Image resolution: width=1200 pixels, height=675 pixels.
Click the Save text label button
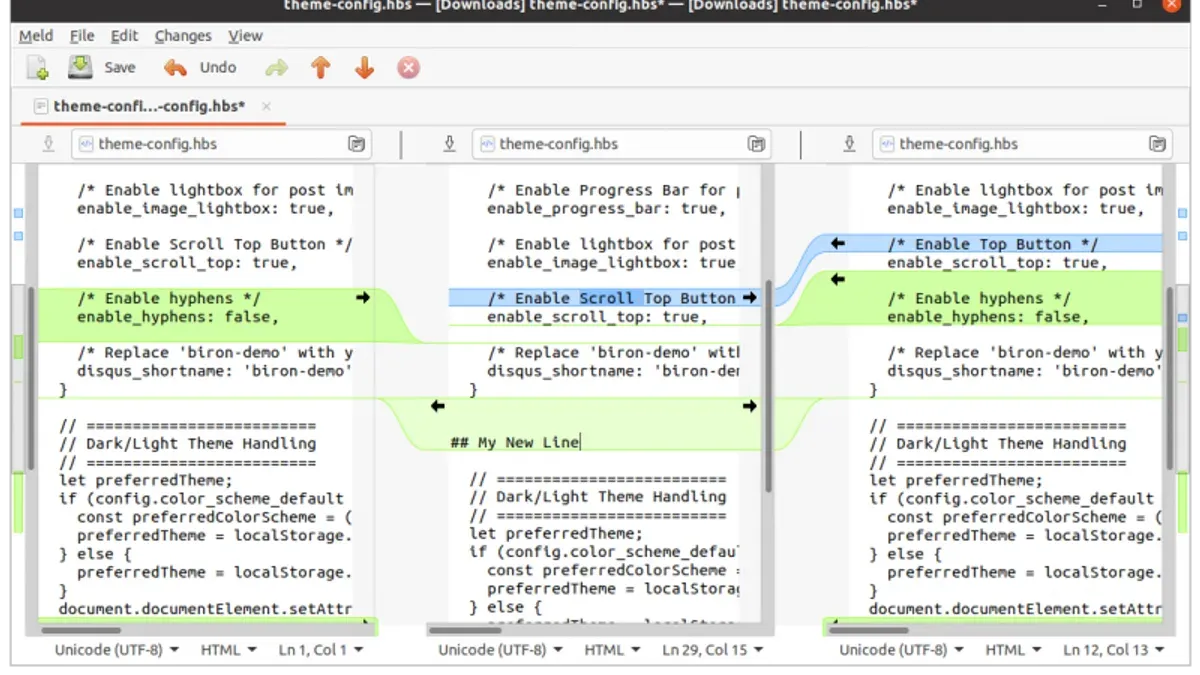point(120,68)
